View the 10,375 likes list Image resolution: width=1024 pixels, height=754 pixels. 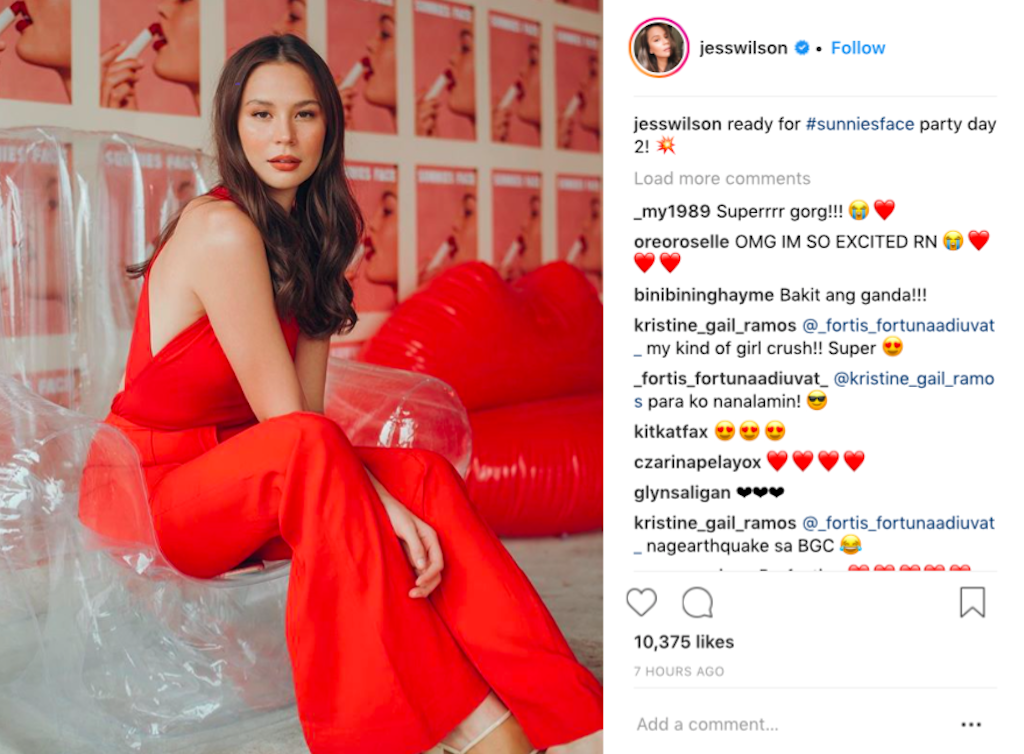[684, 642]
